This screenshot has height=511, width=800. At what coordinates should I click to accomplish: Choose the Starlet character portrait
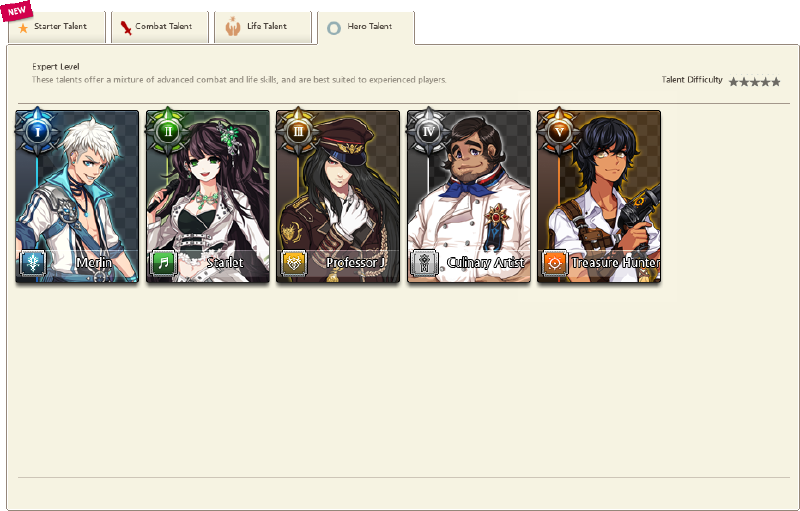[x=208, y=196]
